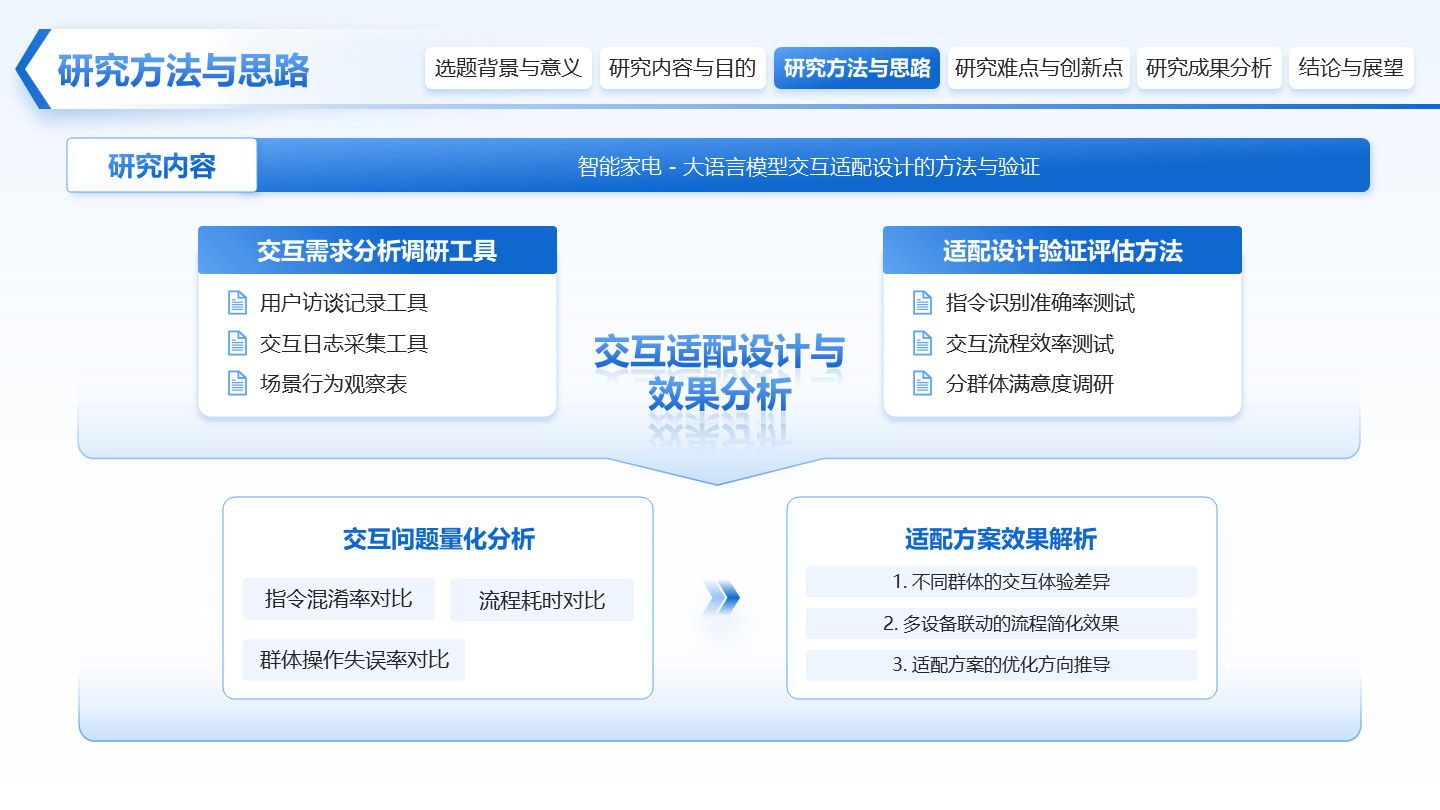Click the document icon beside 分群体满意度调研

tap(923, 384)
